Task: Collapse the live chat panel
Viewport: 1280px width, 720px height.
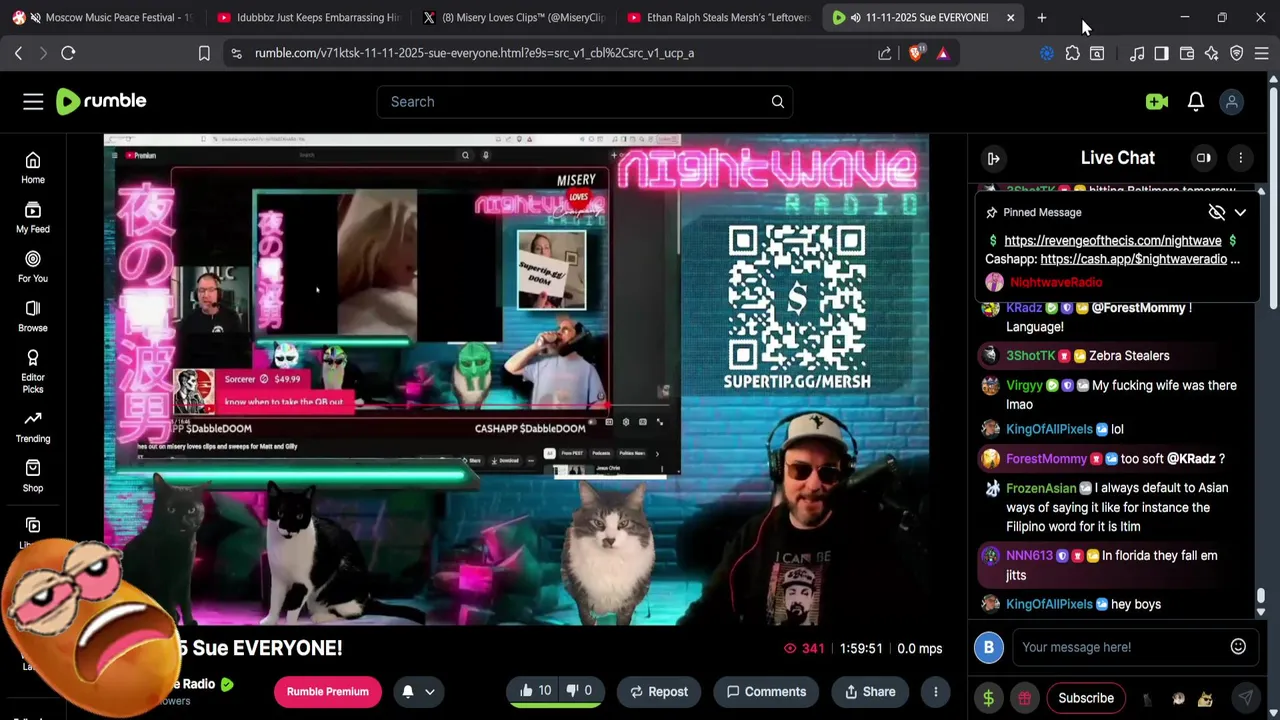Action: point(993,158)
